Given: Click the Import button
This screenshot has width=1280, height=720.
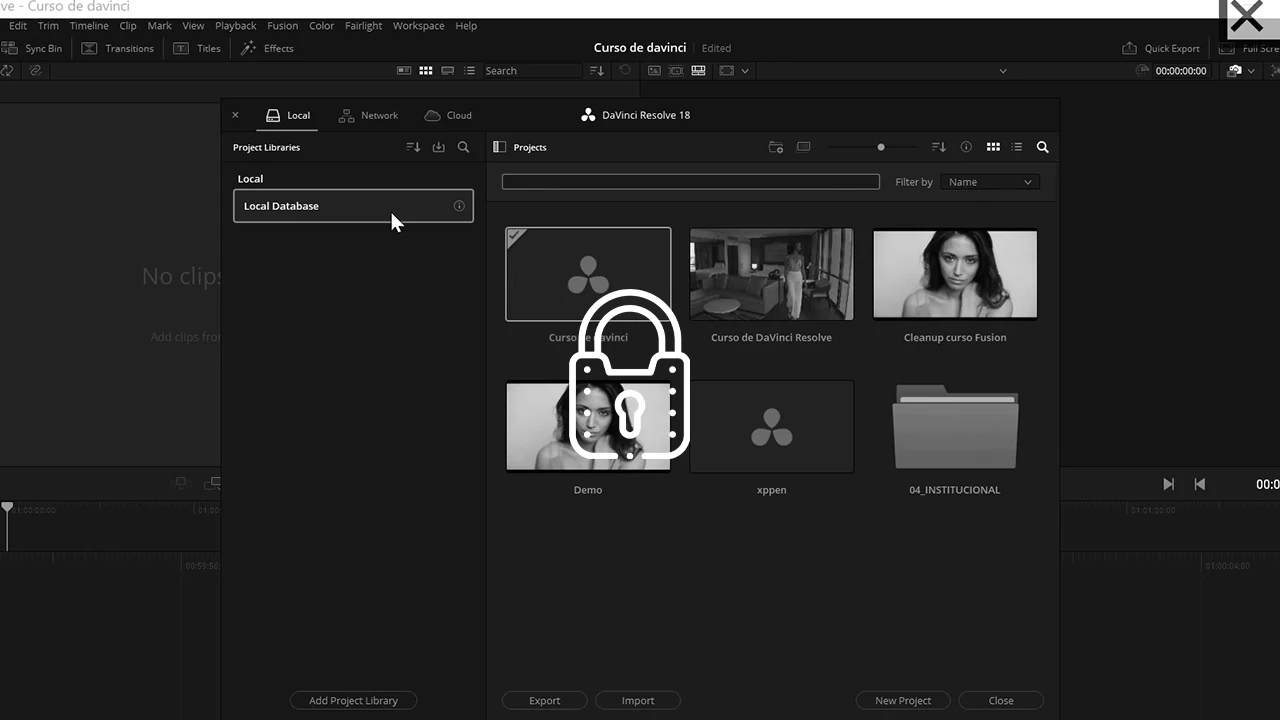Looking at the screenshot, I should point(638,701).
